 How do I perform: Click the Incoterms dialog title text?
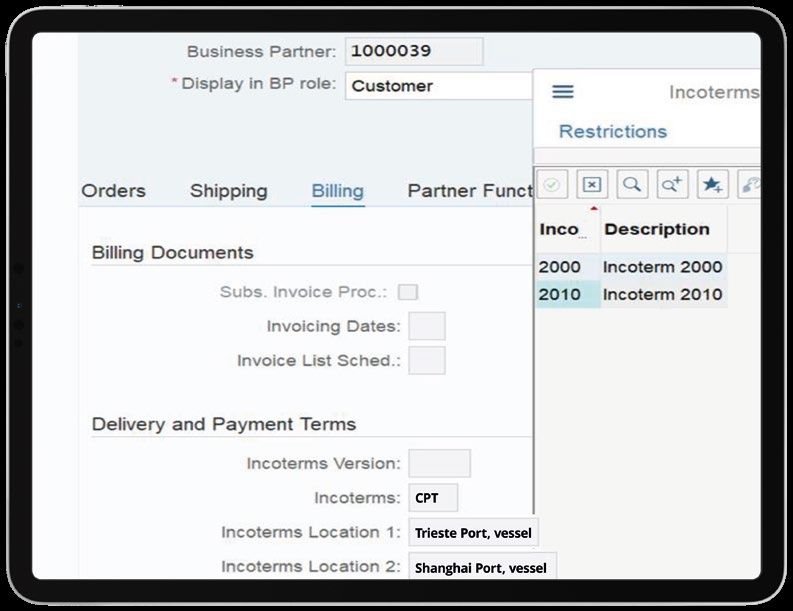[x=714, y=92]
